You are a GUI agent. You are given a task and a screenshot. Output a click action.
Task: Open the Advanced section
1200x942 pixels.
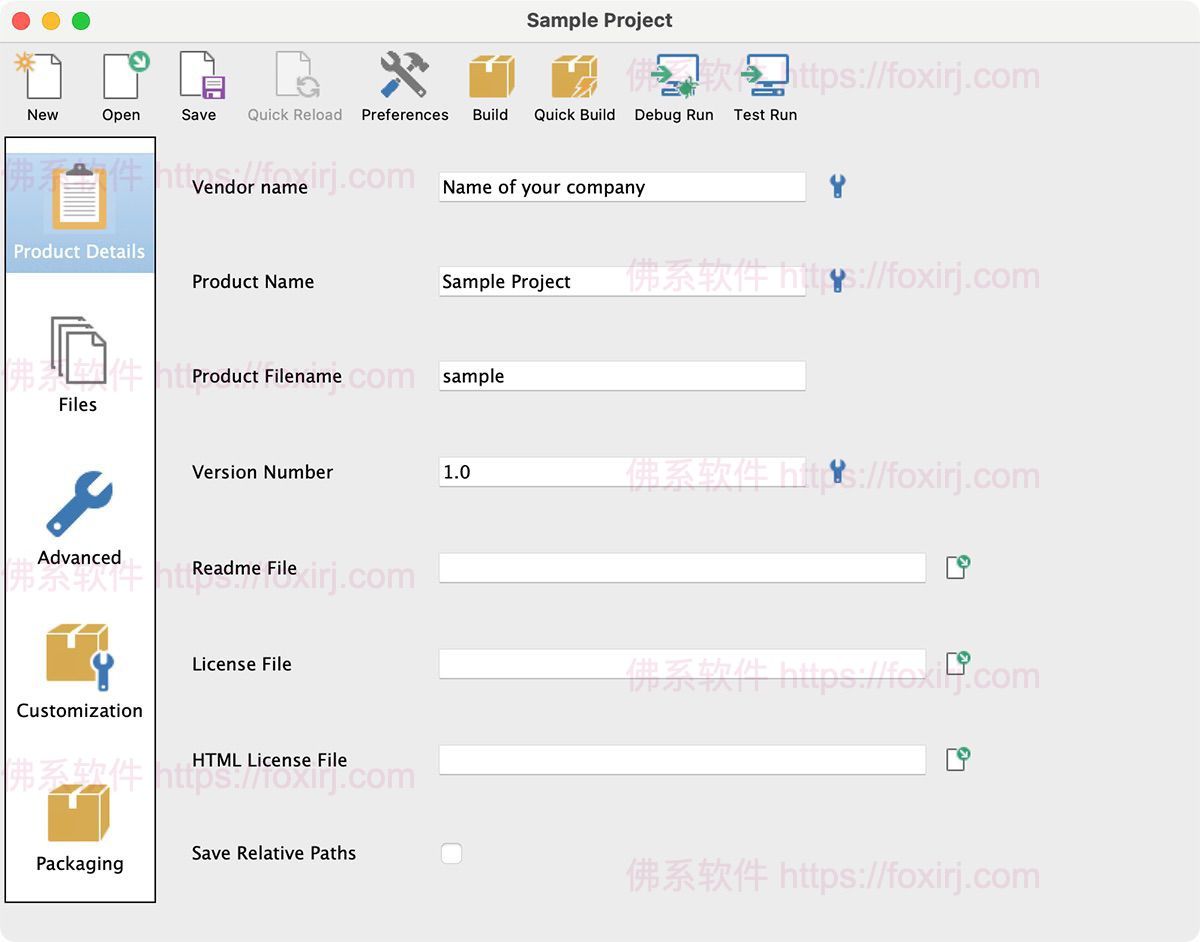click(79, 513)
